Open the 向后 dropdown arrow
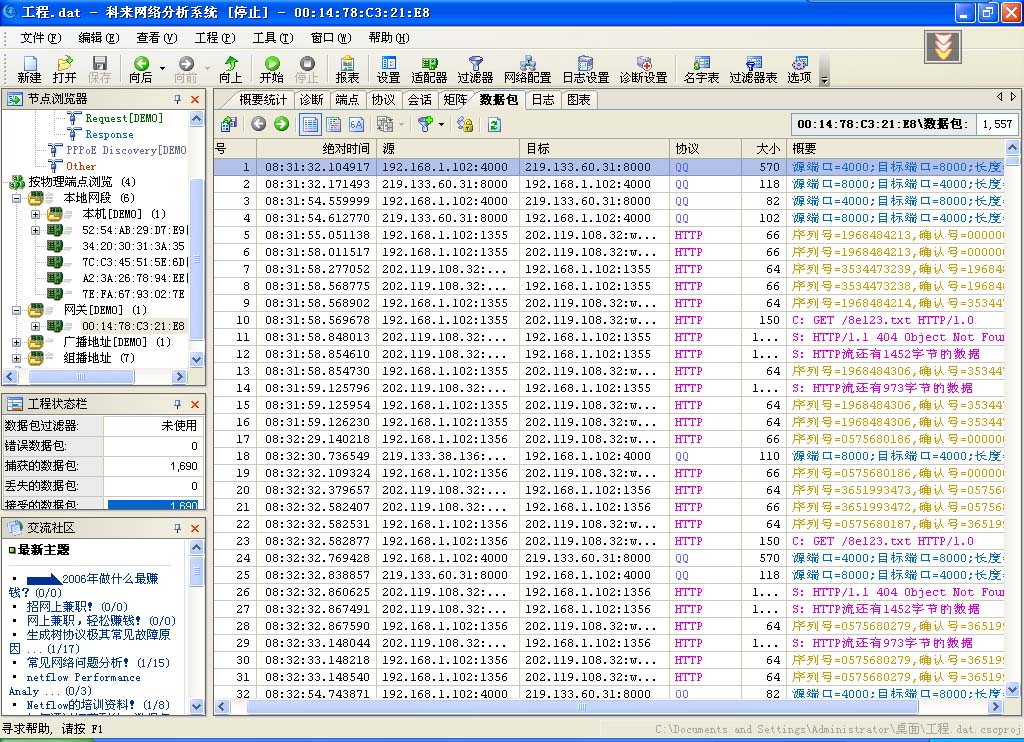Image resolution: width=1024 pixels, height=742 pixels. coord(162,68)
